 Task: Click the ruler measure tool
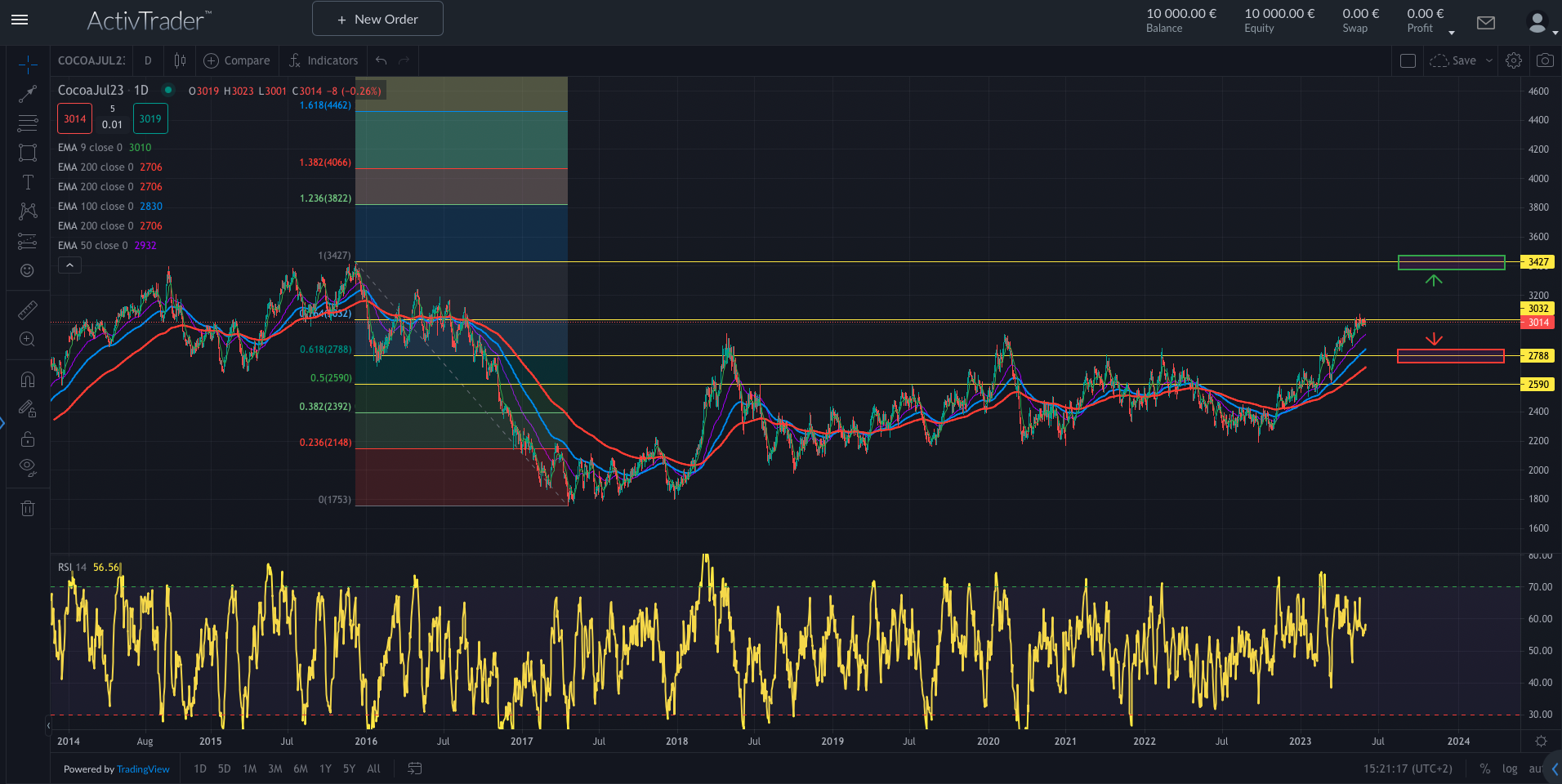28,310
